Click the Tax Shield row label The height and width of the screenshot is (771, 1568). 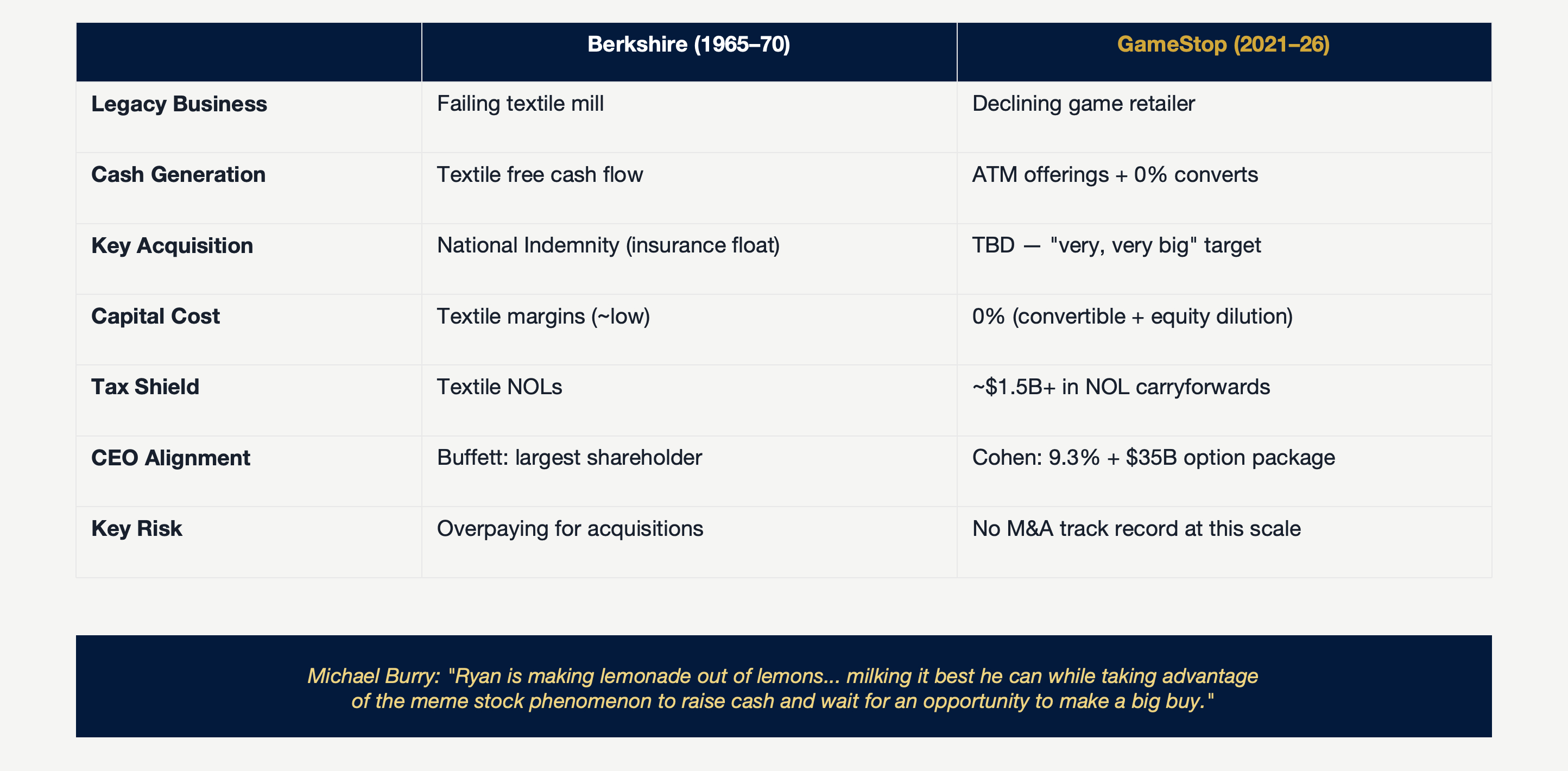(x=145, y=387)
